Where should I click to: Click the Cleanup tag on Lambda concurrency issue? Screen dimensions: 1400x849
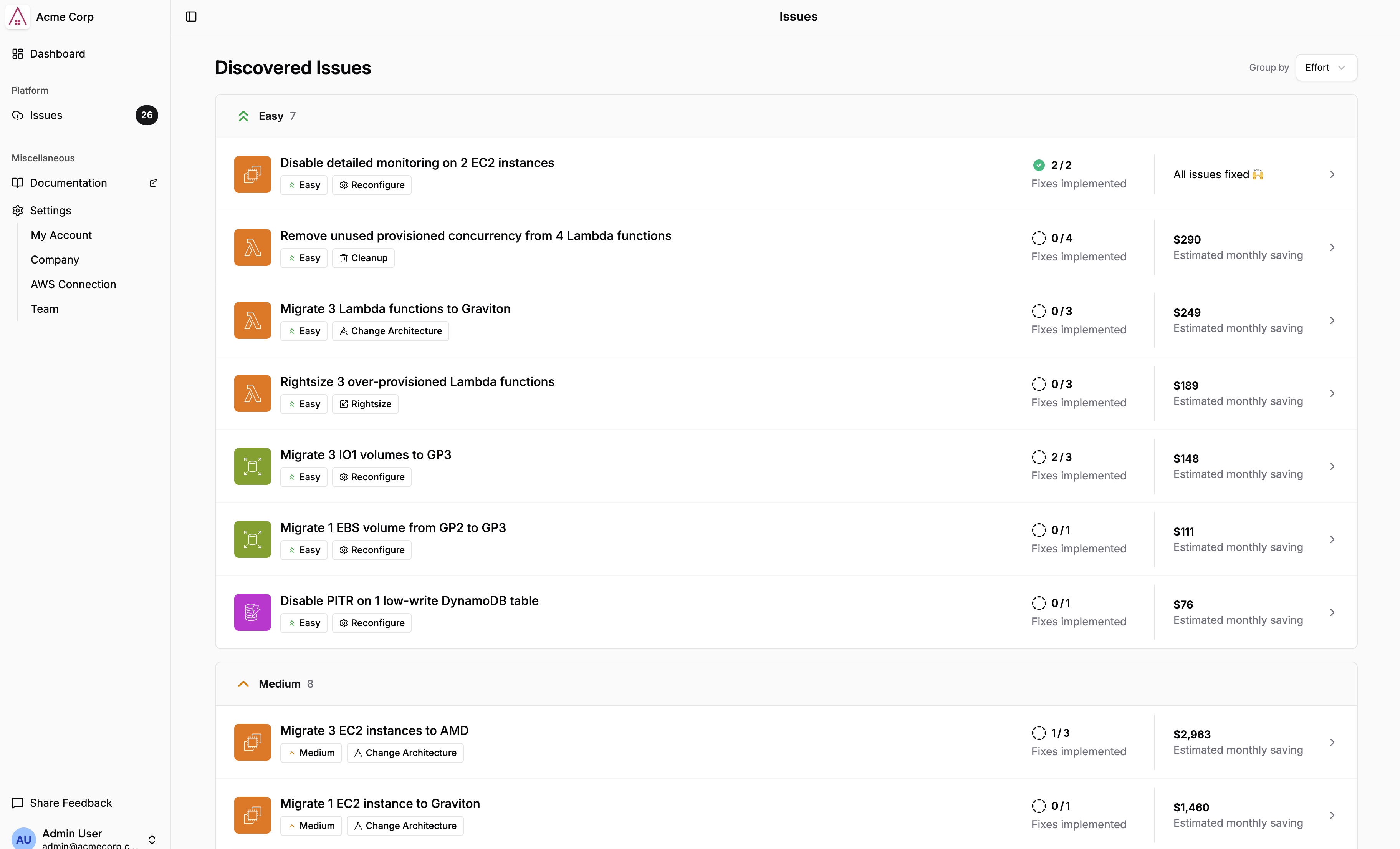pos(363,258)
